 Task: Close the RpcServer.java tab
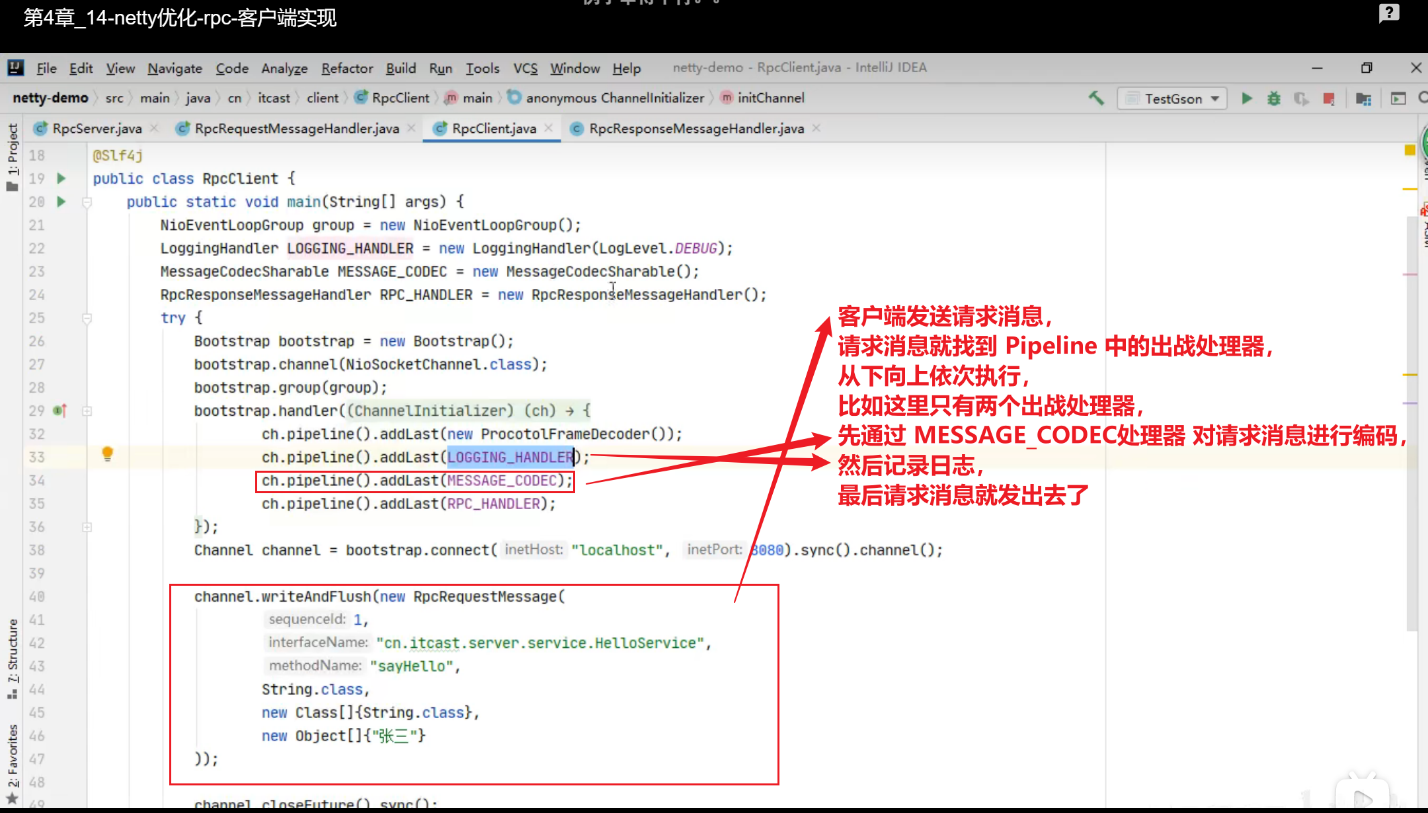(x=153, y=129)
